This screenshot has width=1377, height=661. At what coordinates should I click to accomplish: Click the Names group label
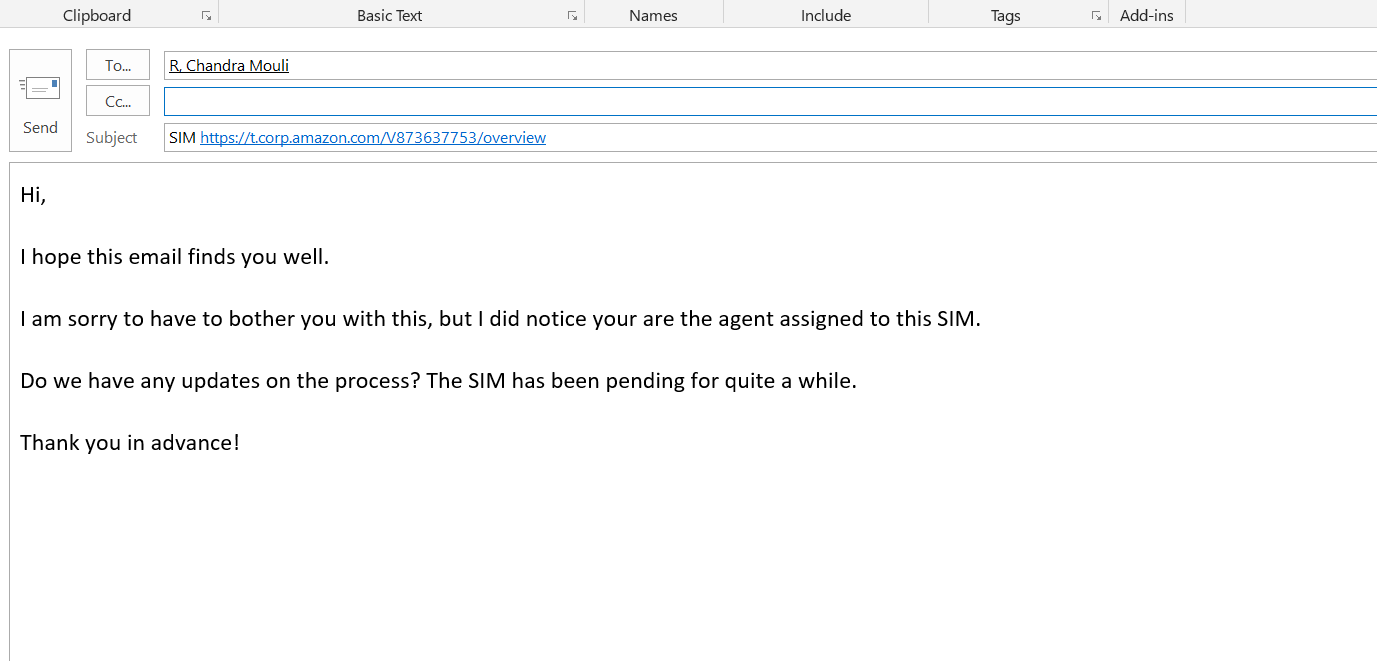tap(653, 16)
